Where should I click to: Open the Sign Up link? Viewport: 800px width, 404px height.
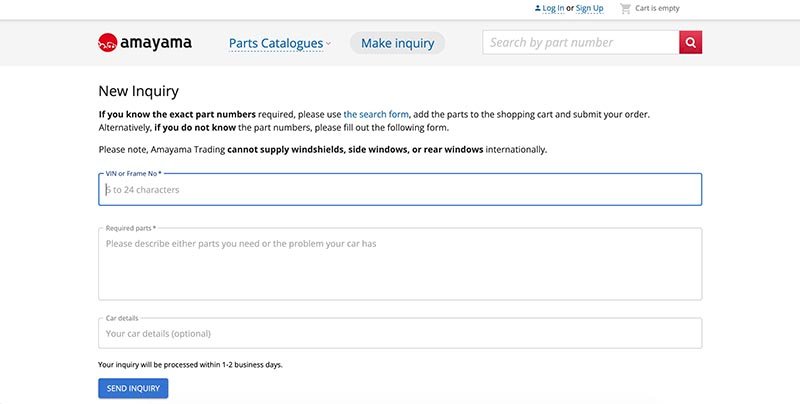[x=589, y=8]
